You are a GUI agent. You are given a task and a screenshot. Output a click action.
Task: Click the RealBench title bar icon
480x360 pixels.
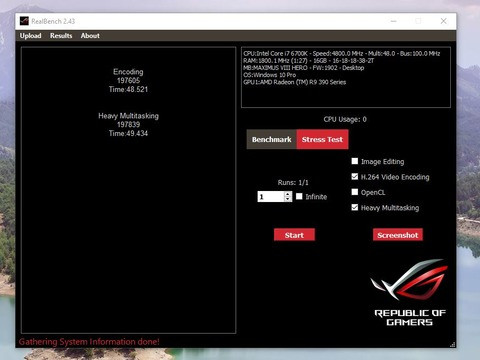click(24, 21)
